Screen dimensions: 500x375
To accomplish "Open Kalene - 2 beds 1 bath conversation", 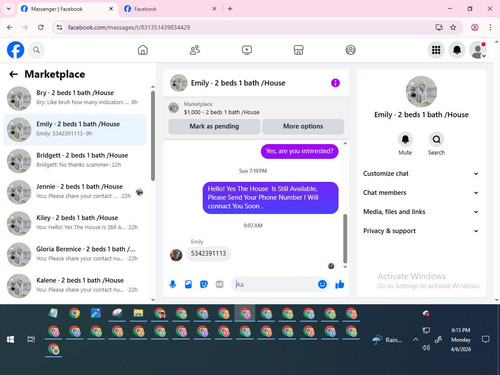I will 75,286.
